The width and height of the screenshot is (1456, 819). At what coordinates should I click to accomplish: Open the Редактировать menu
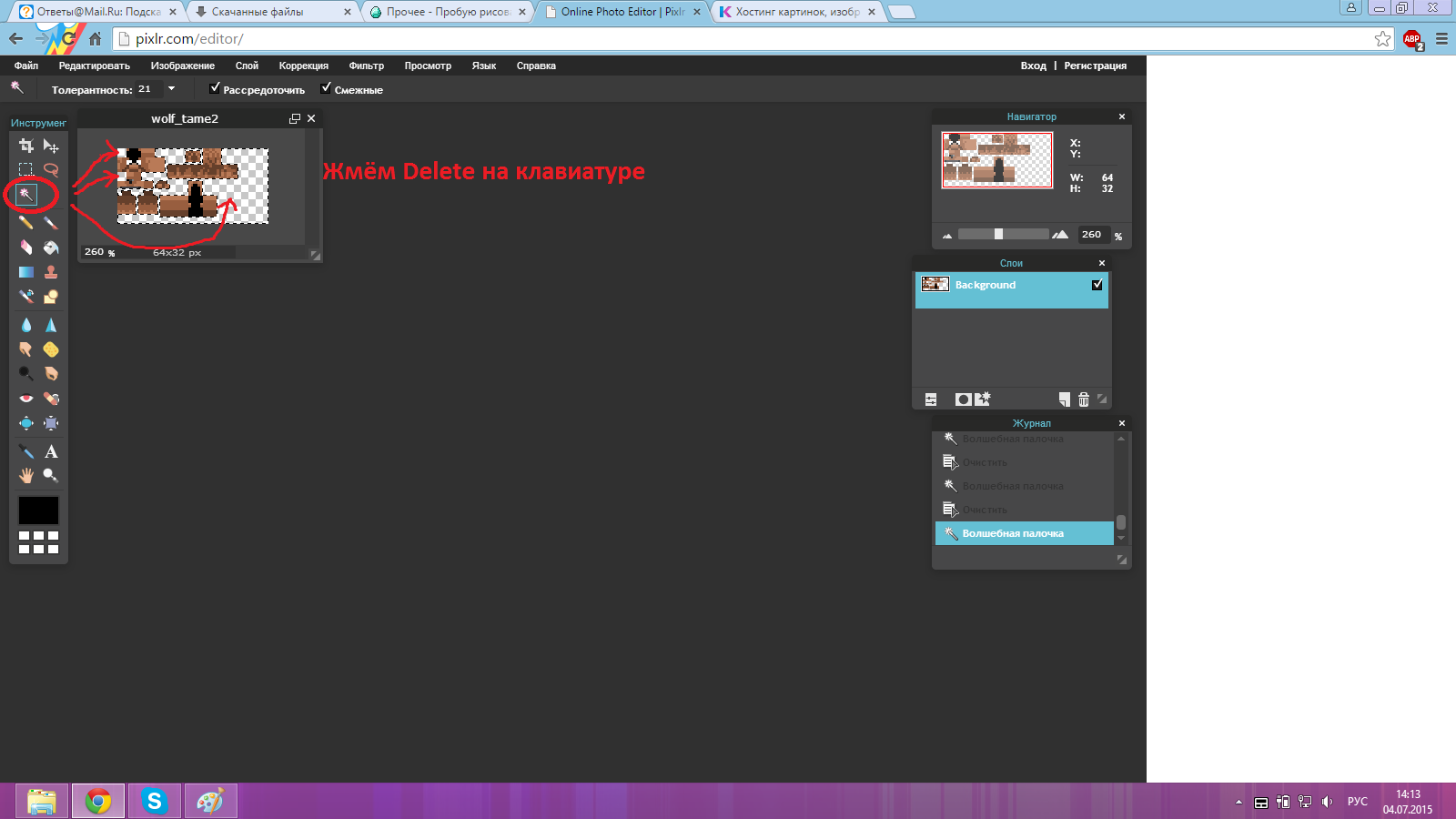coord(95,66)
